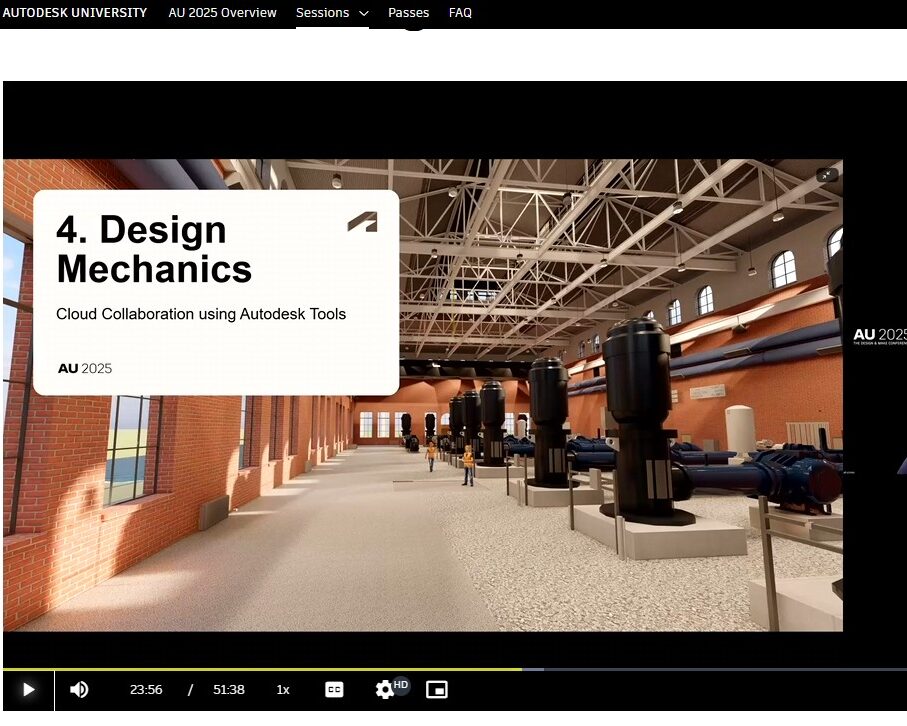The height and width of the screenshot is (726, 907).
Task: Click the 4. Design Mechanics slide title
Action: pyautogui.click(x=154, y=249)
